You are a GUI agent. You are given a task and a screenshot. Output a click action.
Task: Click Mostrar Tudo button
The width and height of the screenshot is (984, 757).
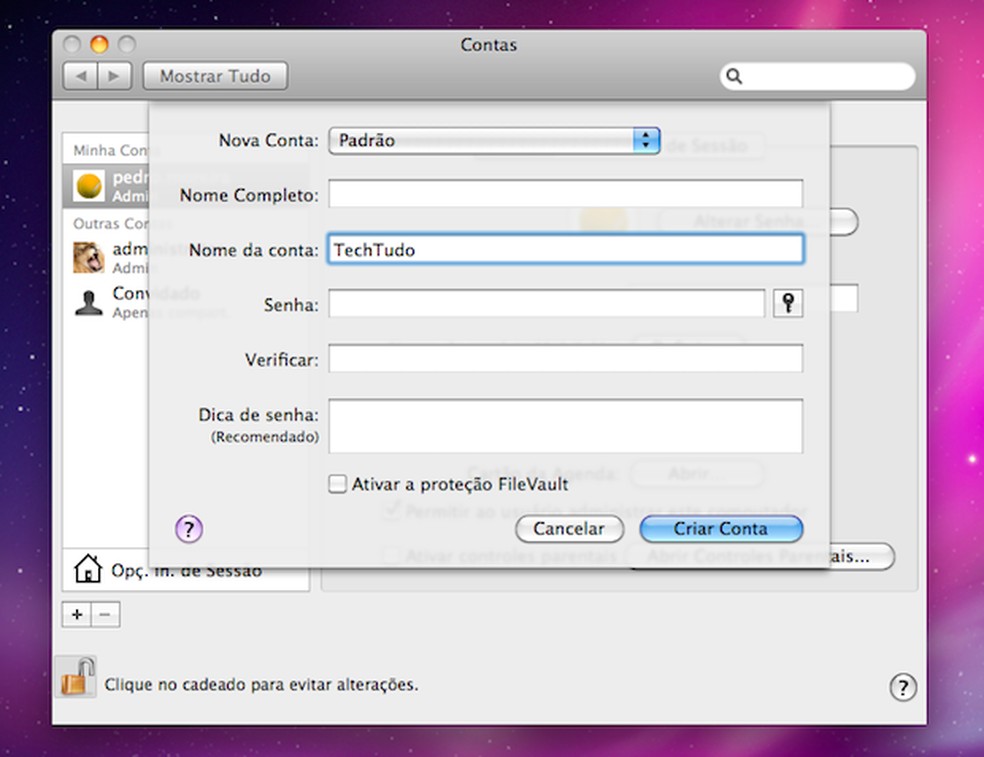(x=215, y=76)
